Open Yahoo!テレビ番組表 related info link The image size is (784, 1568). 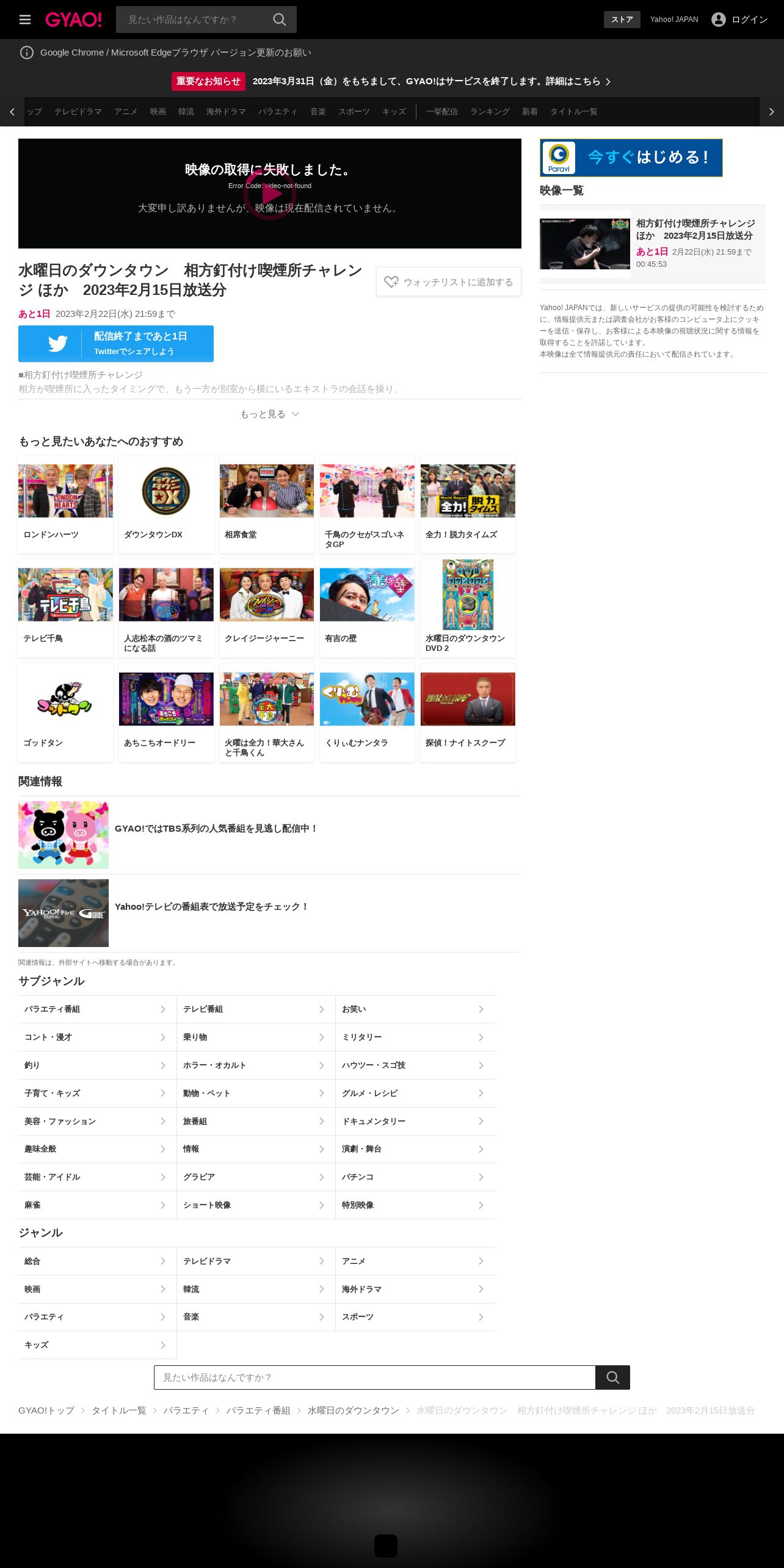pyautogui.click(x=270, y=913)
